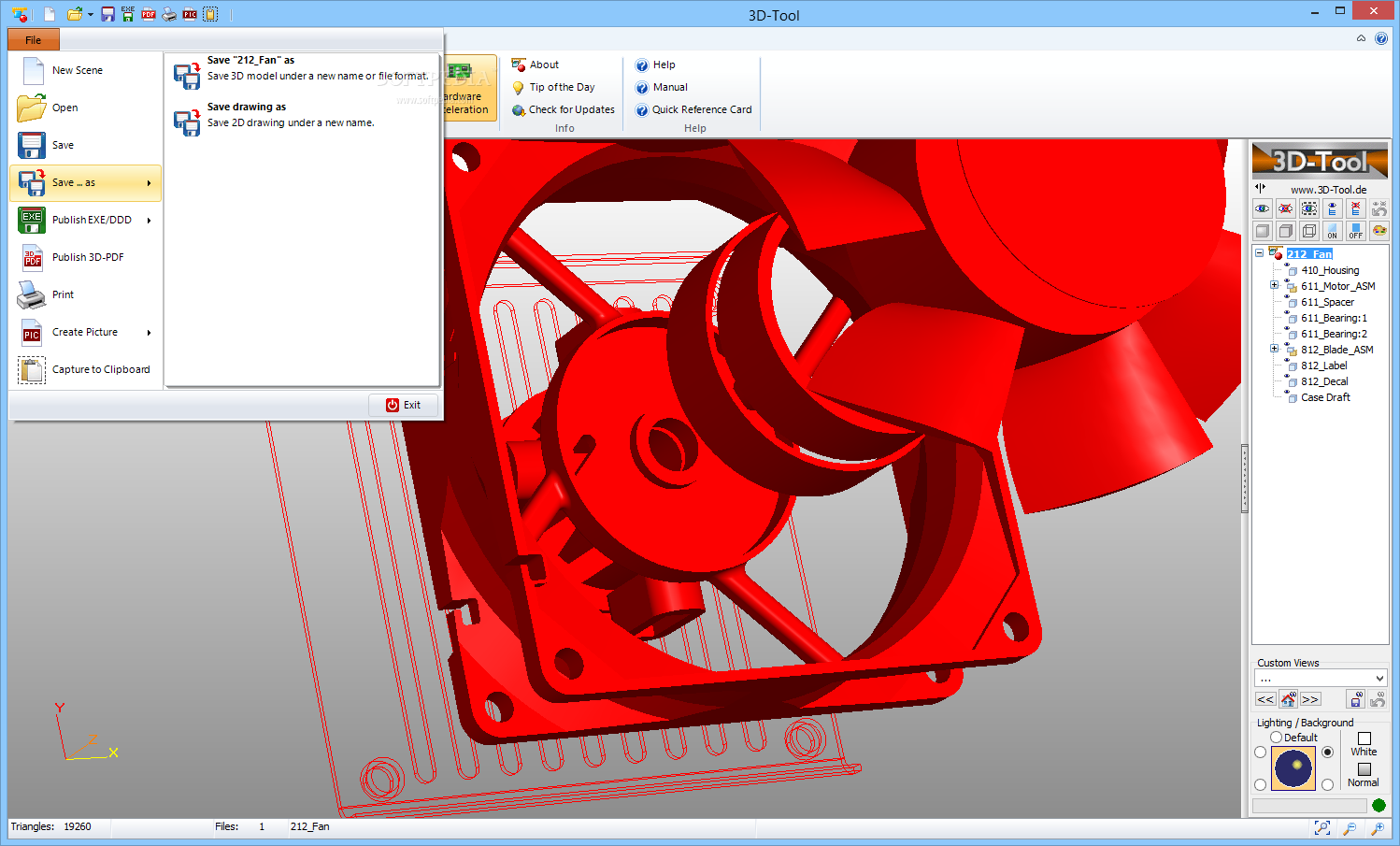Select 611_Bearing:1 in the model tree
This screenshot has width=1400, height=846.
pos(1334,318)
